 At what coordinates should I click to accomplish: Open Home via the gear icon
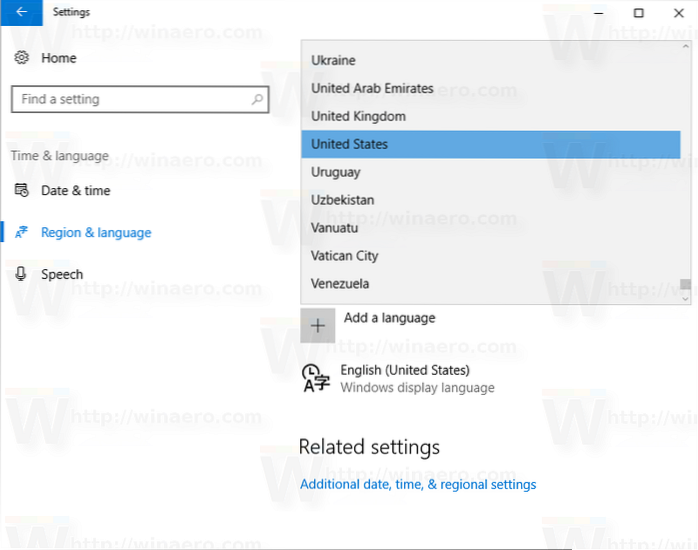21,57
